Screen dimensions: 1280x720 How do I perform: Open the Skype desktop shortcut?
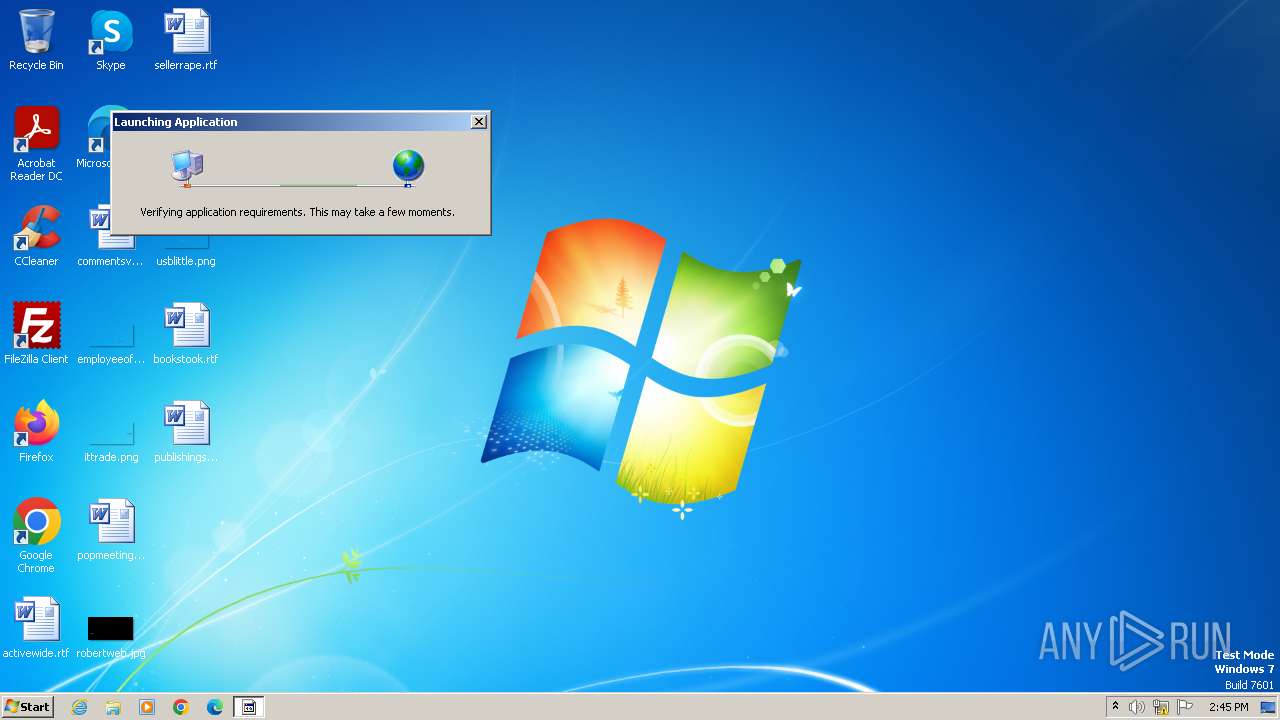coord(111,40)
